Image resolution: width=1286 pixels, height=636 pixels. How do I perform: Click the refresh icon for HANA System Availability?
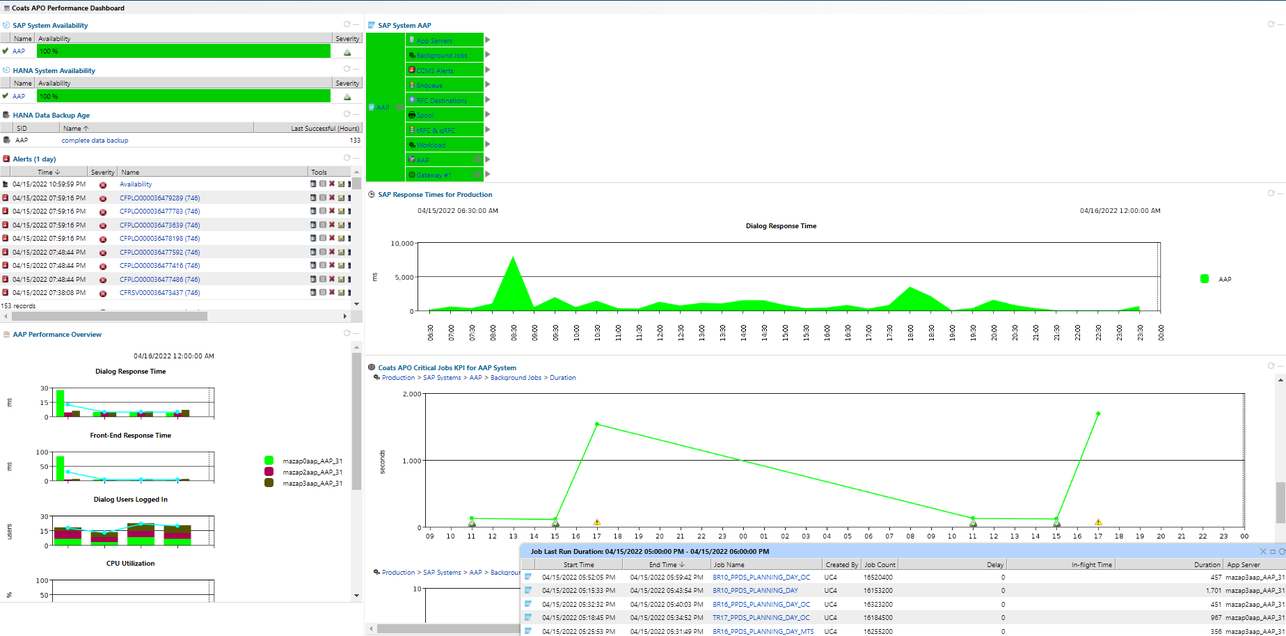[347, 70]
